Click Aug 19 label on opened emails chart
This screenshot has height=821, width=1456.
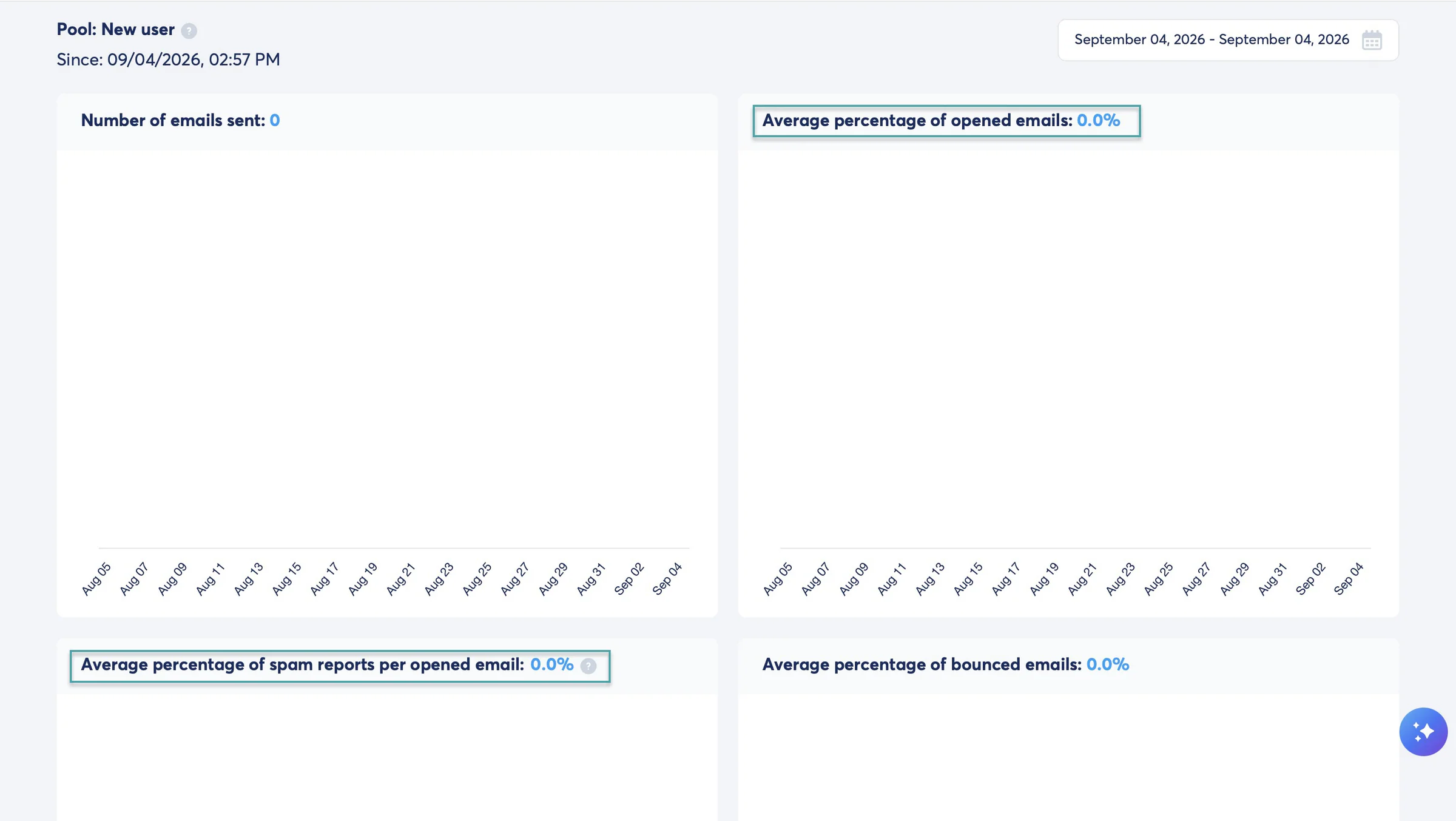1044,579
